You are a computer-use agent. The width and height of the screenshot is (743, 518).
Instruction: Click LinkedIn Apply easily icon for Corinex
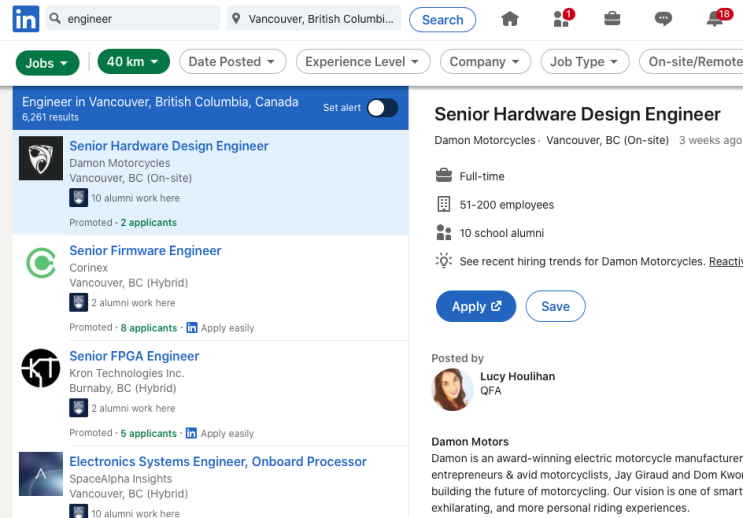[x=191, y=327]
